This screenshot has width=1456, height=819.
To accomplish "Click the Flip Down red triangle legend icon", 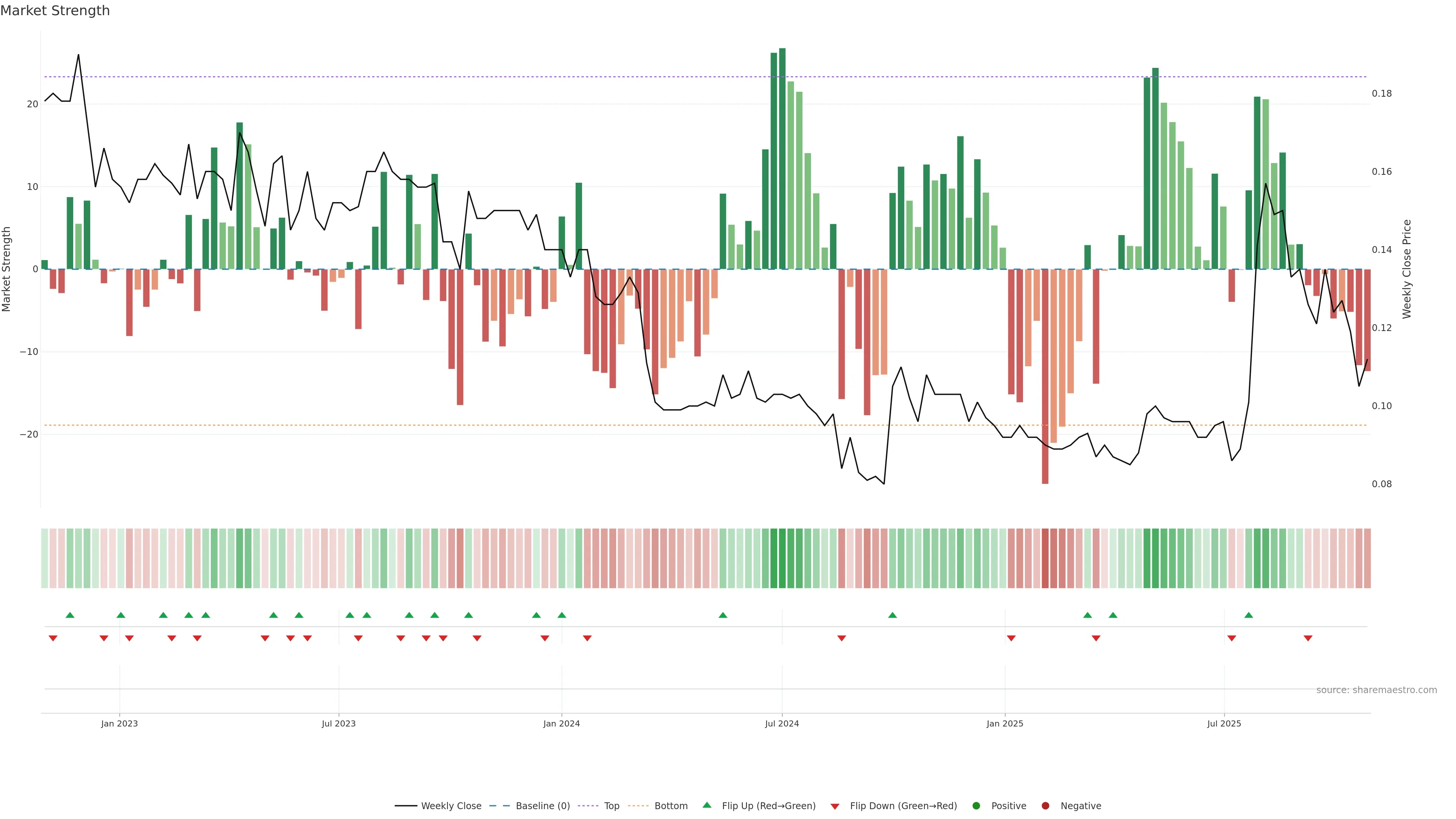I will [834, 806].
